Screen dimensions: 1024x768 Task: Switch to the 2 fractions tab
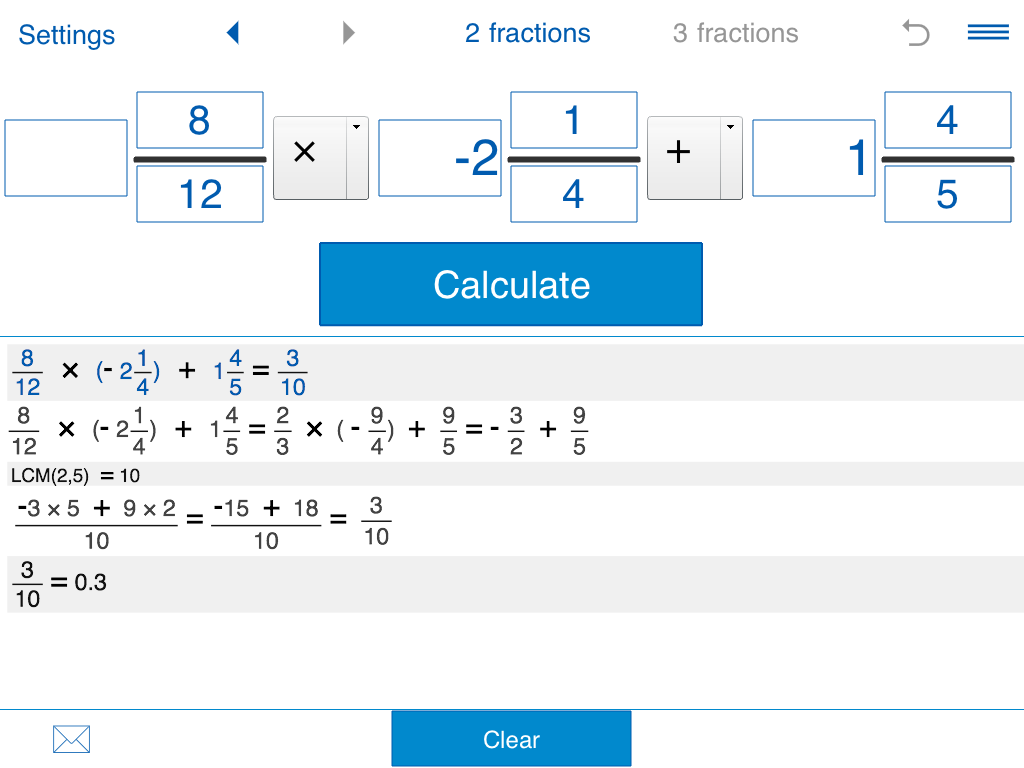pyautogui.click(x=527, y=34)
